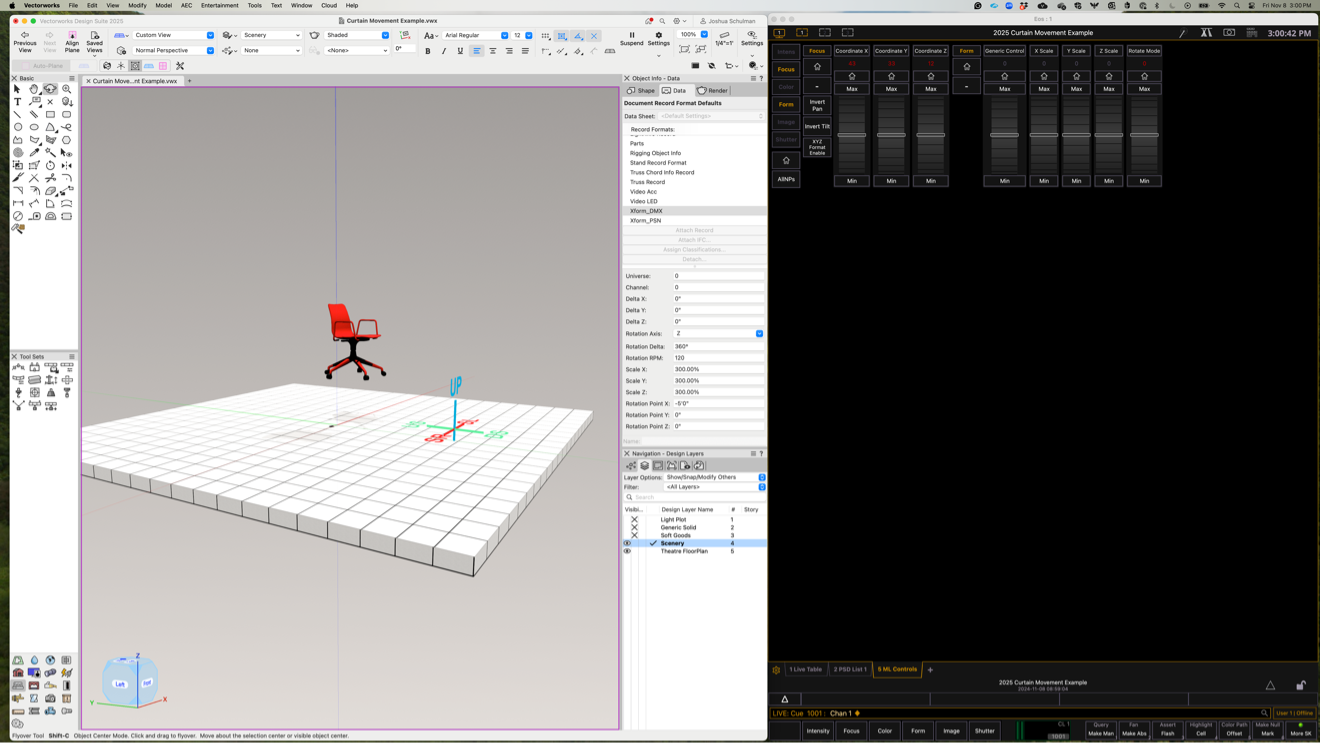The height and width of the screenshot is (745, 1320).
Task: Click the unlock padlock icon in Eos
Action: (1300, 685)
